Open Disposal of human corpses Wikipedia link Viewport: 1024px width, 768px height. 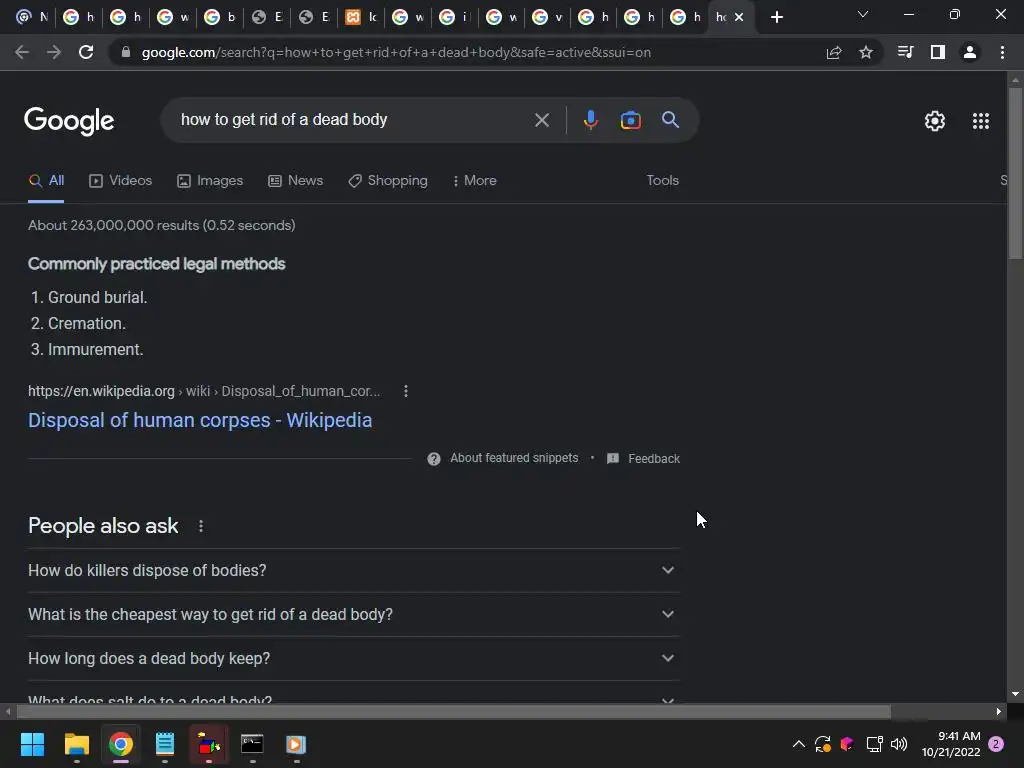coord(200,420)
